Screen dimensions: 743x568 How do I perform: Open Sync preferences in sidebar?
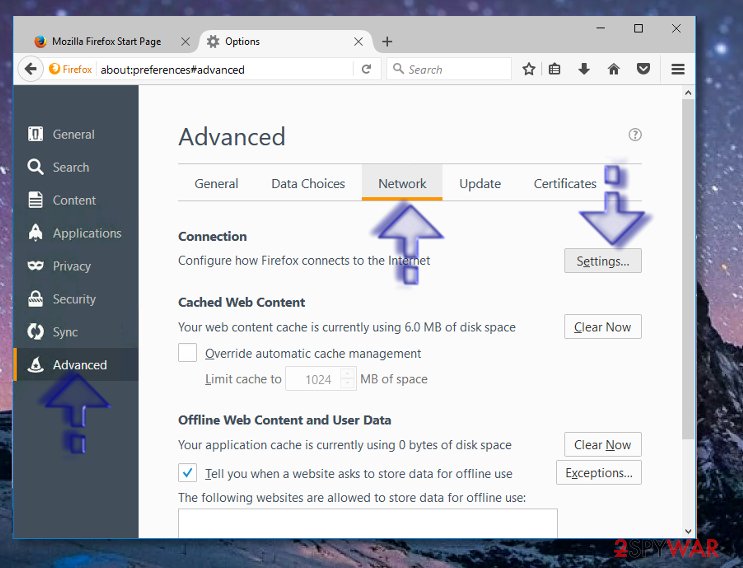(76, 332)
